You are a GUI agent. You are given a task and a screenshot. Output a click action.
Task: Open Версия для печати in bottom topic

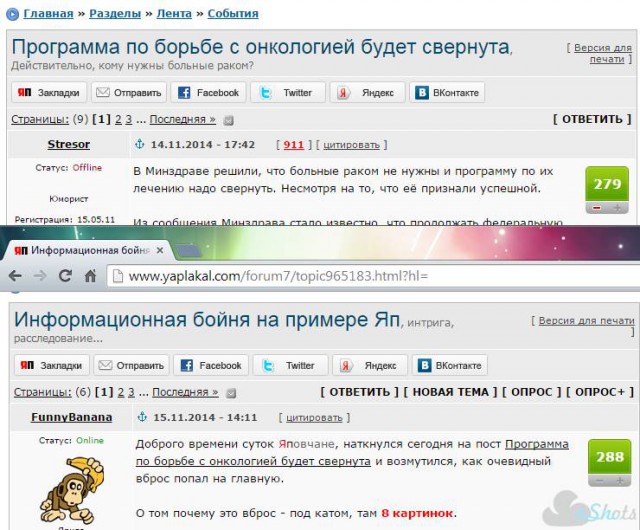tap(587, 321)
